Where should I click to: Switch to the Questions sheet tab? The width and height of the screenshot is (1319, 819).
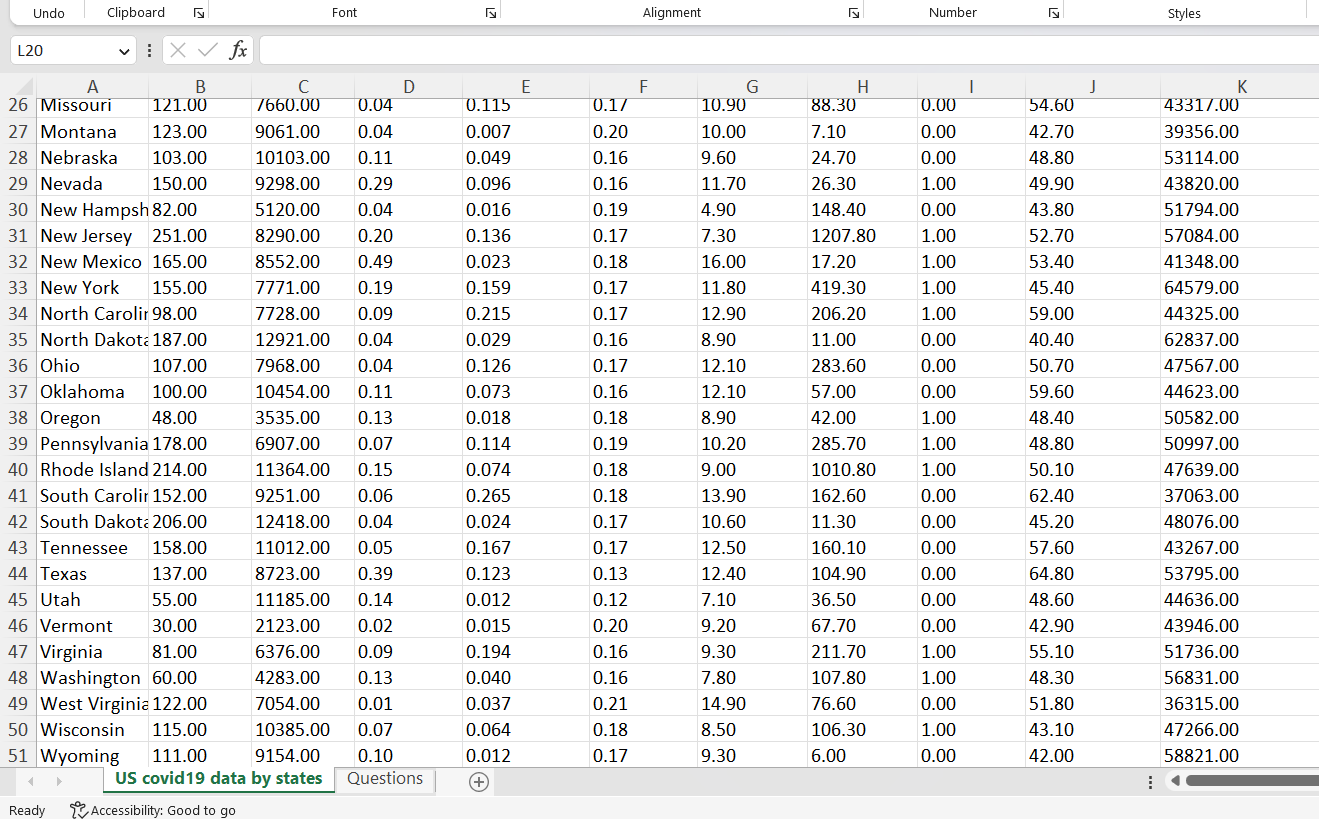pyautogui.click(x=384, y=778)
